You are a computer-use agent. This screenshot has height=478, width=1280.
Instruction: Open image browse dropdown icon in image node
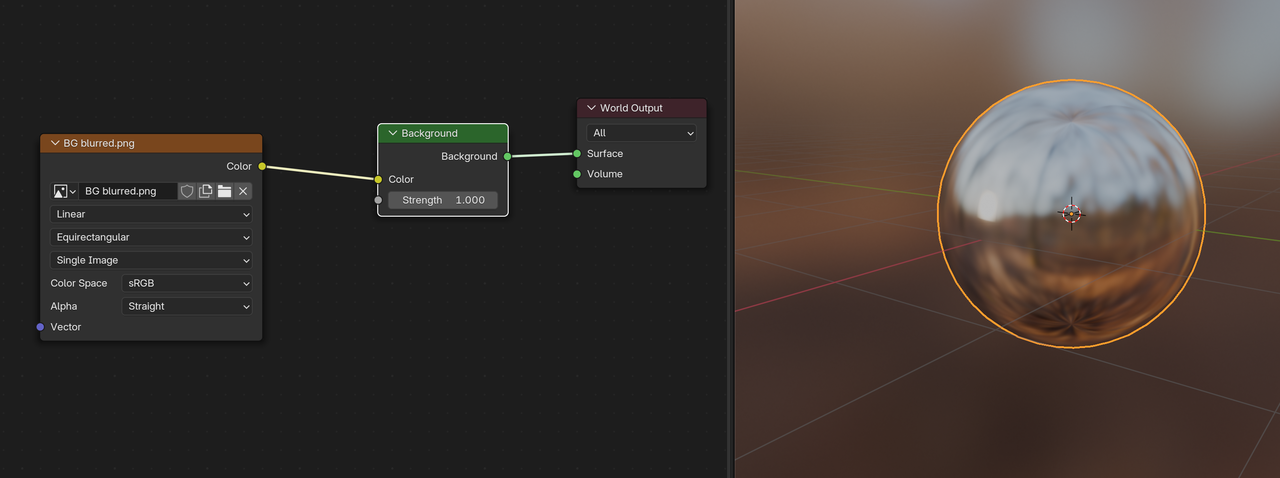[64, 191]
